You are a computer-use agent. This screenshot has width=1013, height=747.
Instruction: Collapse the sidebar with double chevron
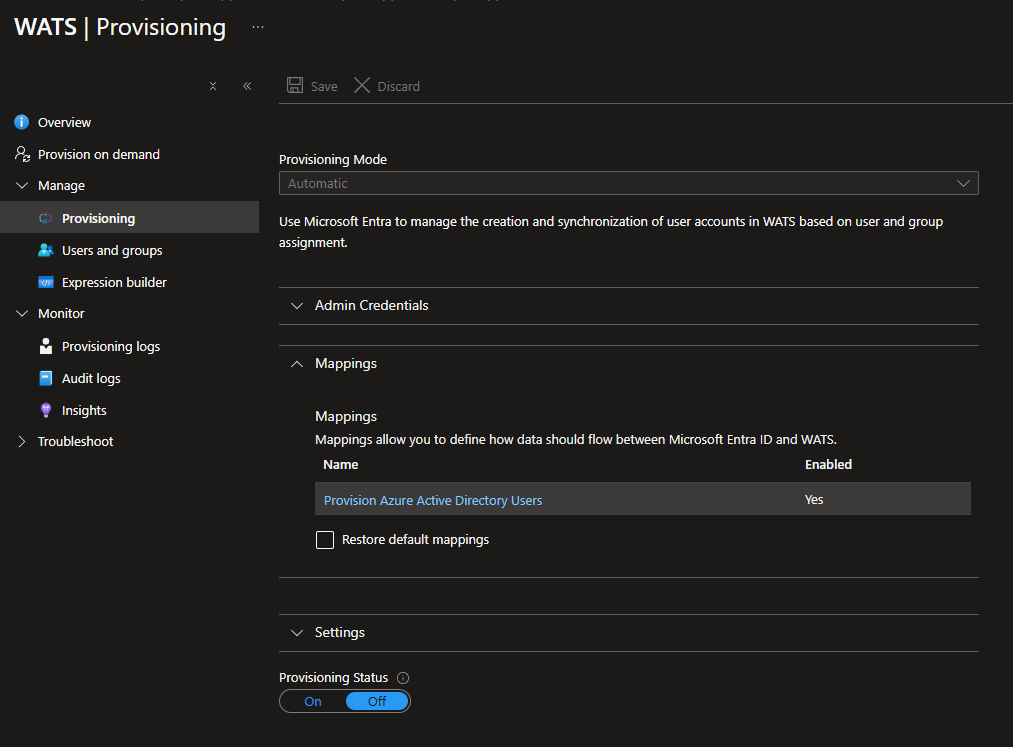click(247, 86)
